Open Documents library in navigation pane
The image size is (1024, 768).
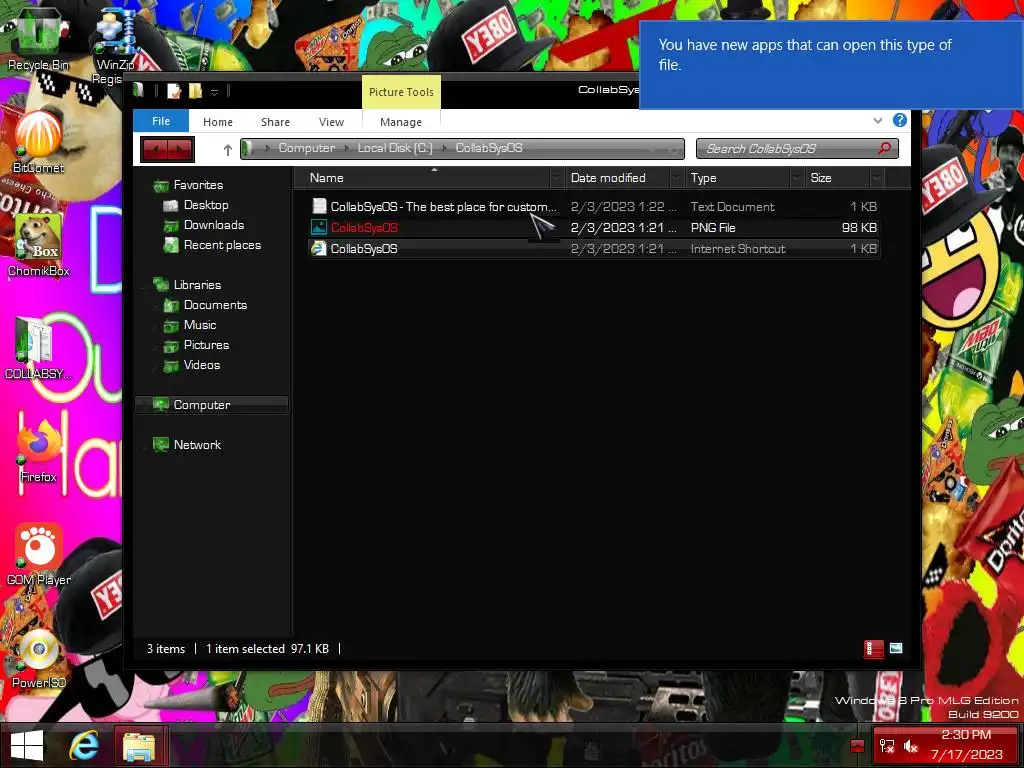pos(215,305)
